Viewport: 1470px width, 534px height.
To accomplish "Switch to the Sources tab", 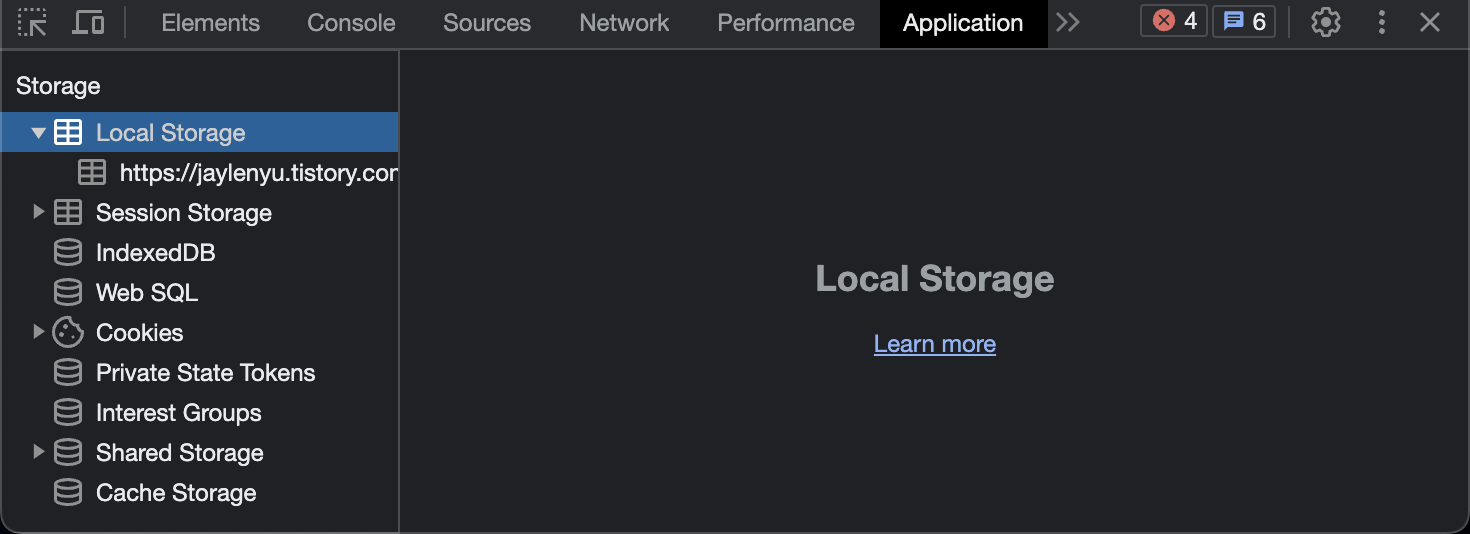I will pos(487,23).
